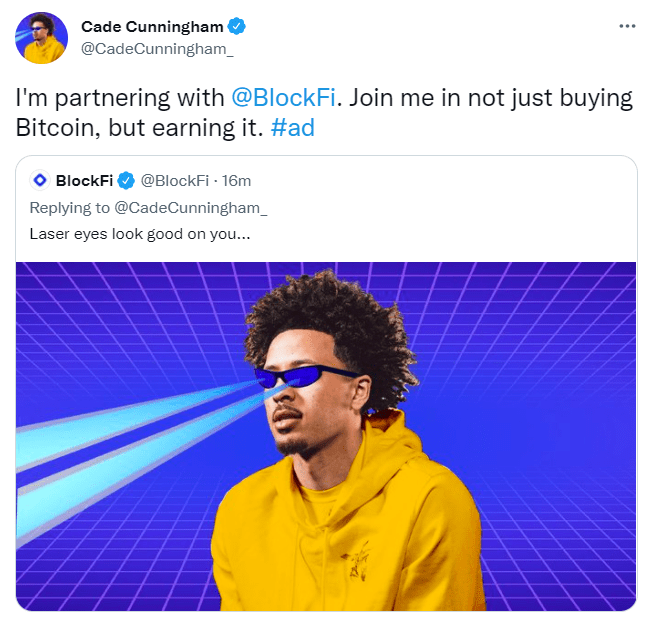
Task: Open the @BlockFi mention in tweet text
Action: (x=283, y=98)
